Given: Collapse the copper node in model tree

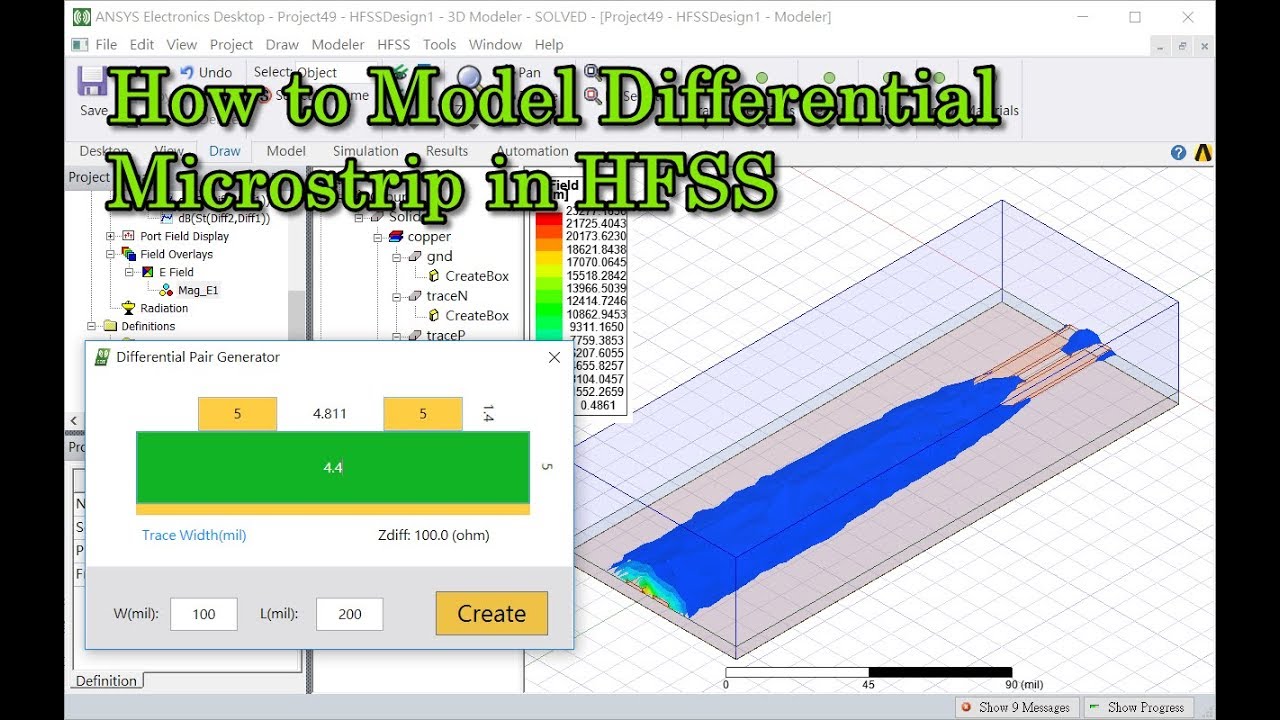Looking at the screenshot, I should point(378,237).
